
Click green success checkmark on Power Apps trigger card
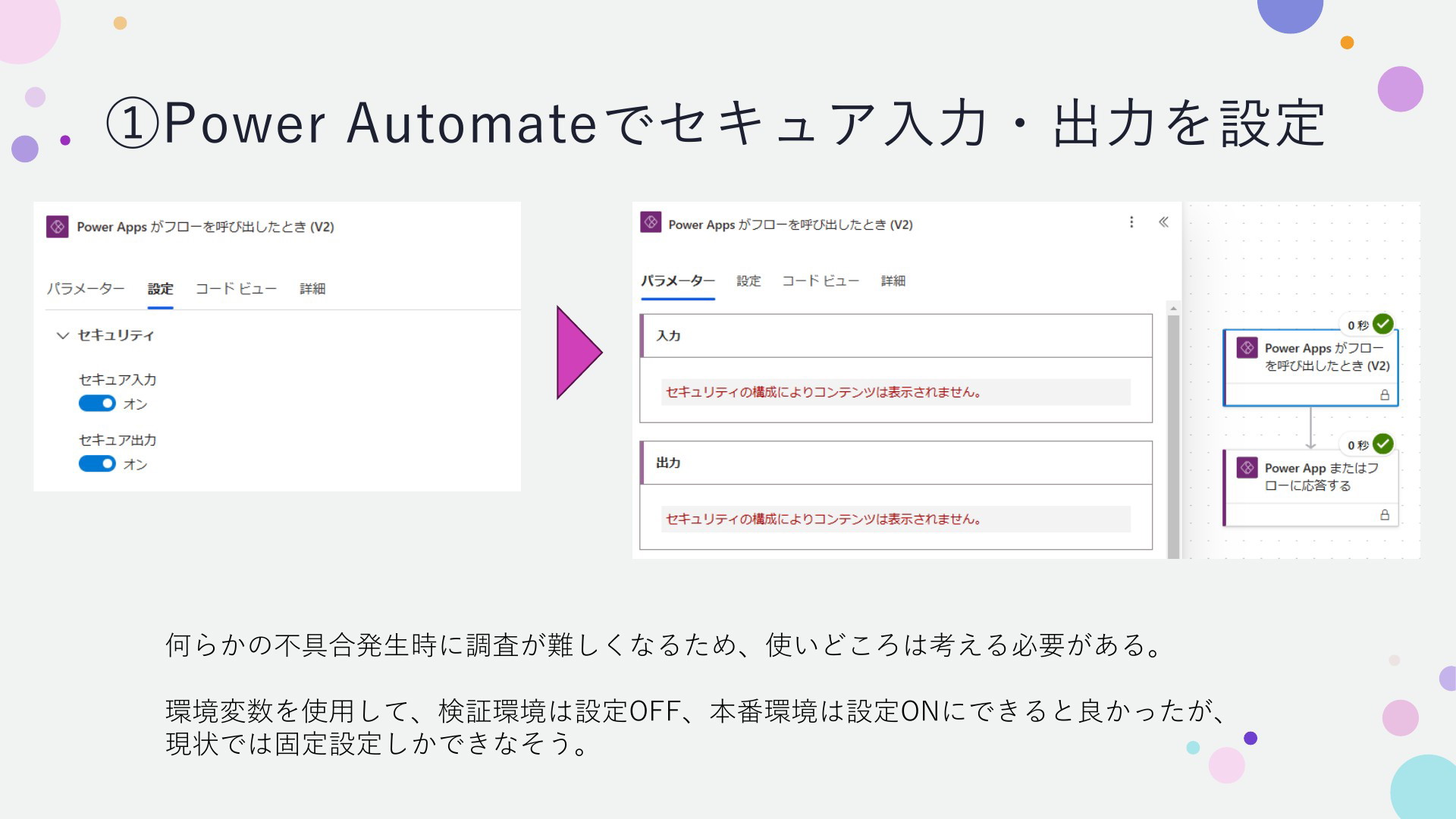coord(1383,324)
